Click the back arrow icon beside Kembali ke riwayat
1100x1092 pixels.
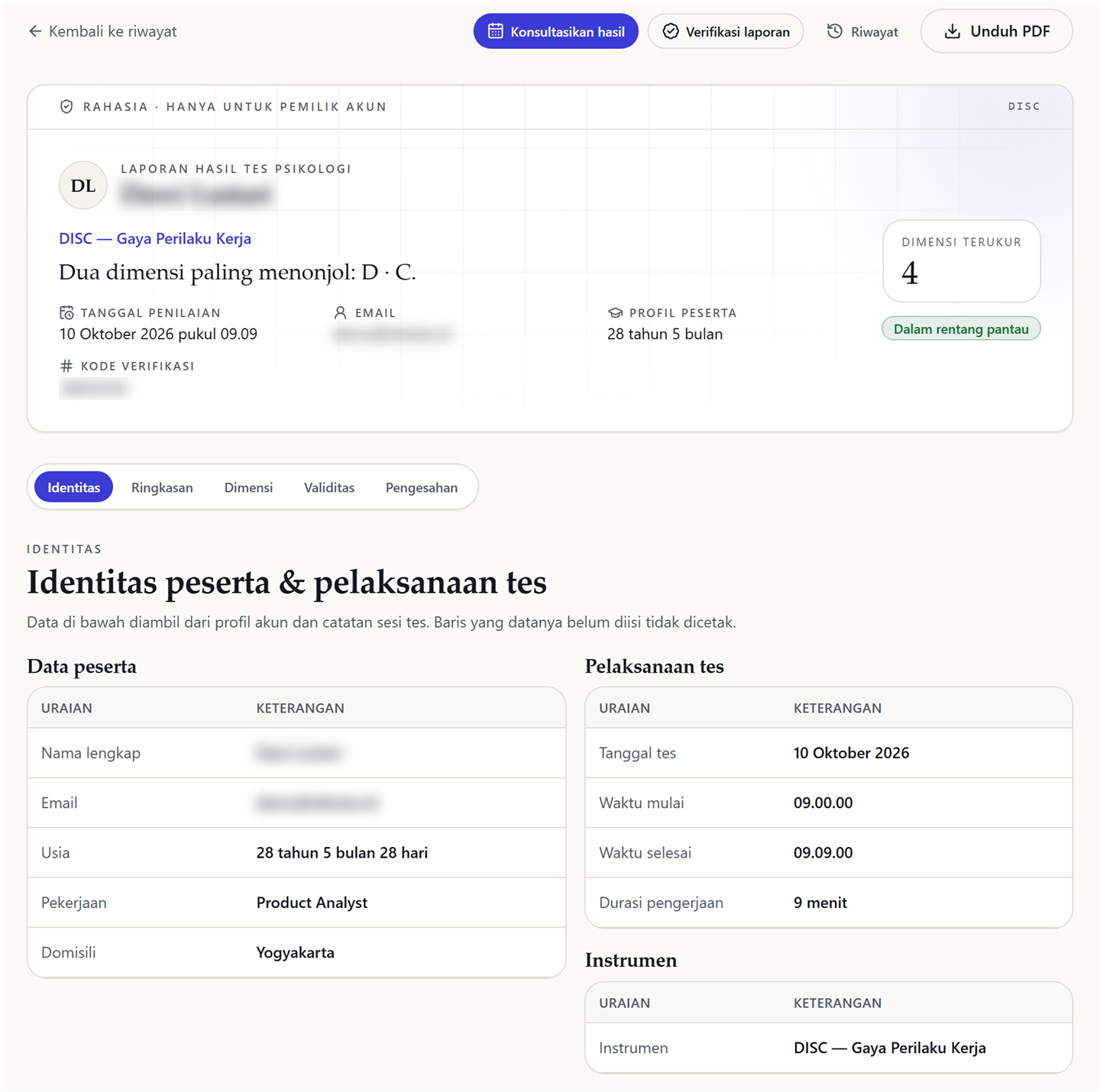(35, 31)
